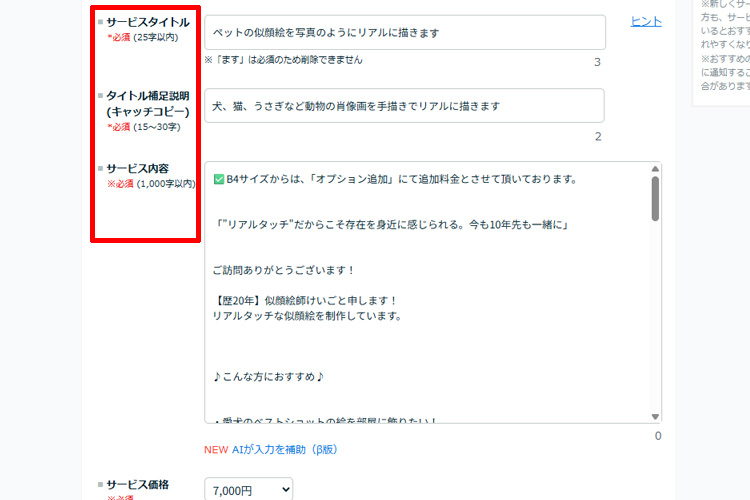Click the service content scrollbar thumb
This screenshot has height=500, width=750.
[656, 198]
